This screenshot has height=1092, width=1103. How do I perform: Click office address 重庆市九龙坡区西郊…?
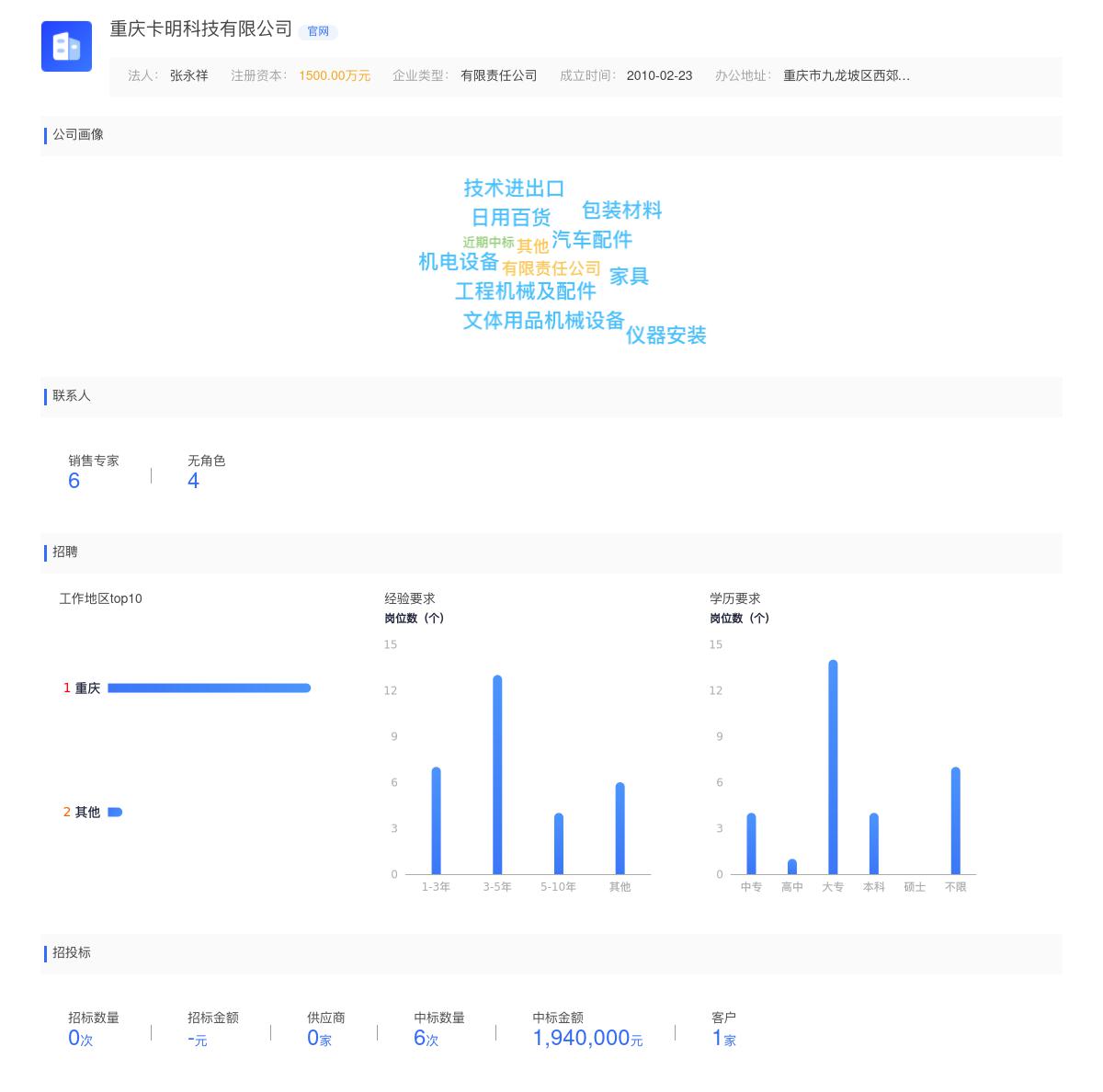(847, 75)
